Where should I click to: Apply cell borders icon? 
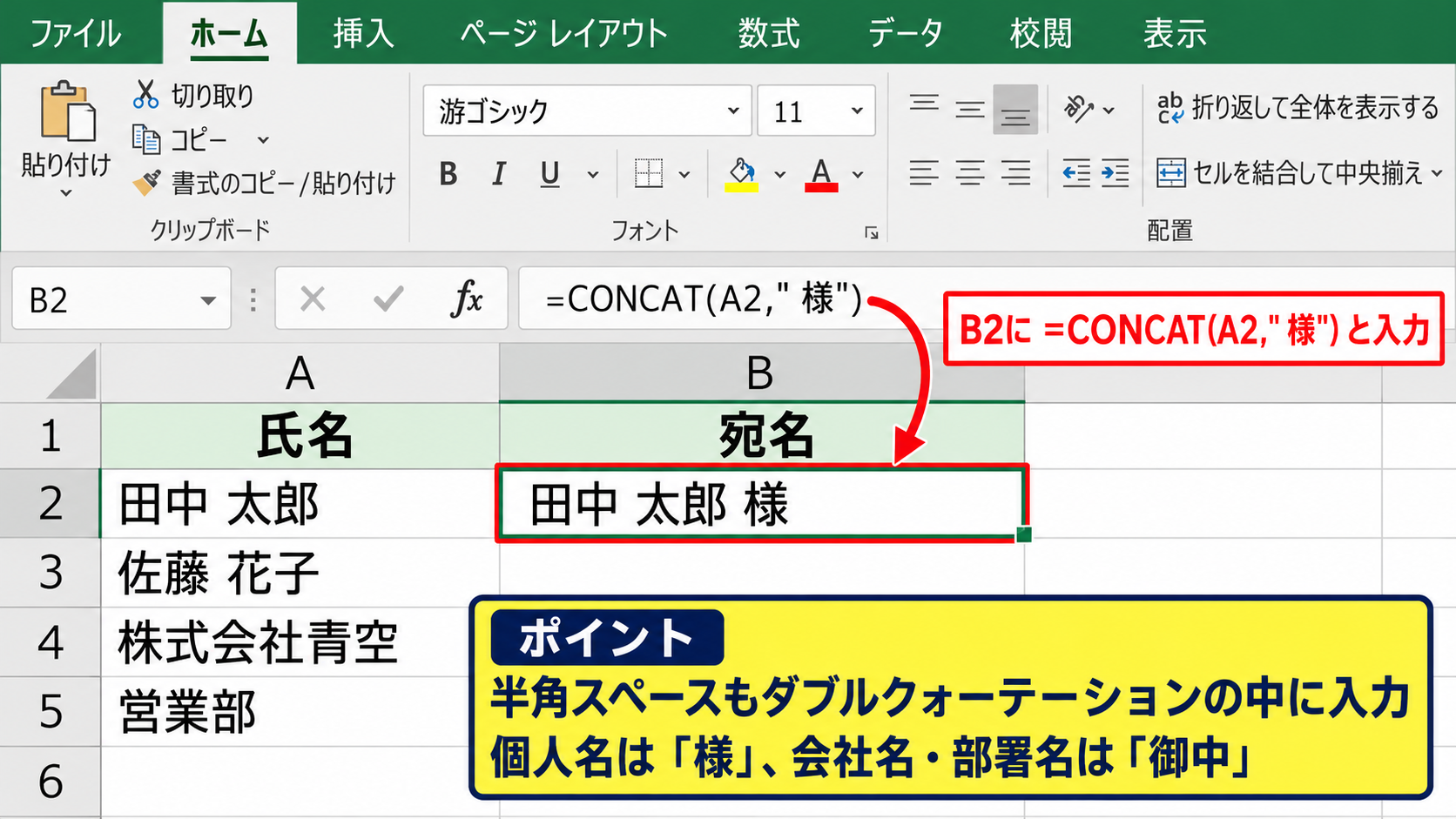point(649,174)
